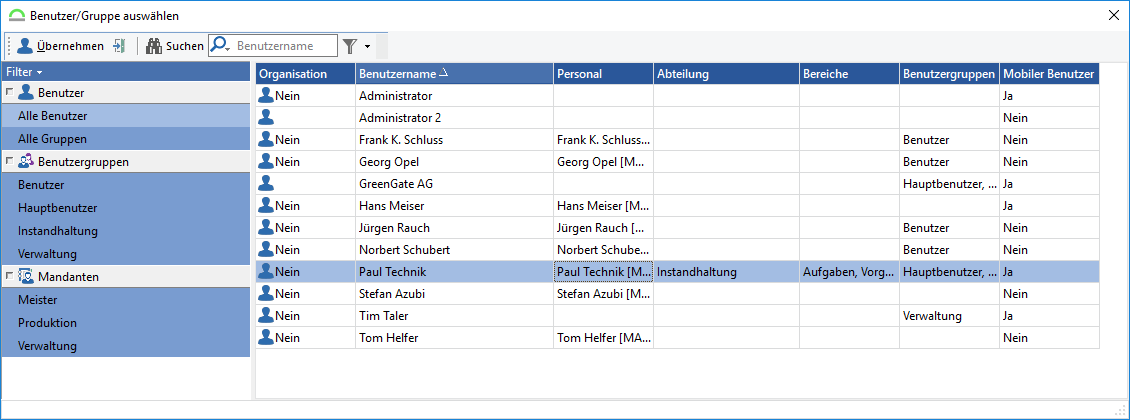Open the Filter dropdown in sidebar header
Screen dimensions: 1130x420
pyautogui.click(x=25, y=72)
